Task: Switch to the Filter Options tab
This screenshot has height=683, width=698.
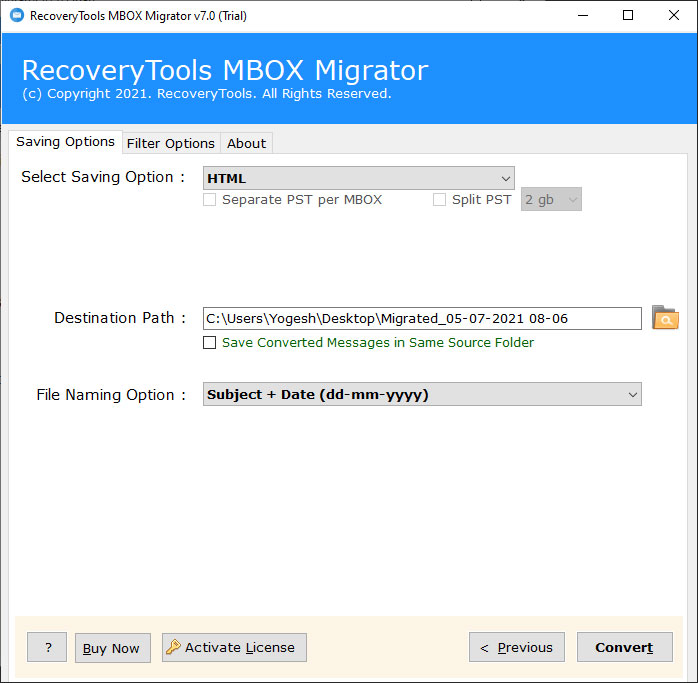Action: (171, 143)
